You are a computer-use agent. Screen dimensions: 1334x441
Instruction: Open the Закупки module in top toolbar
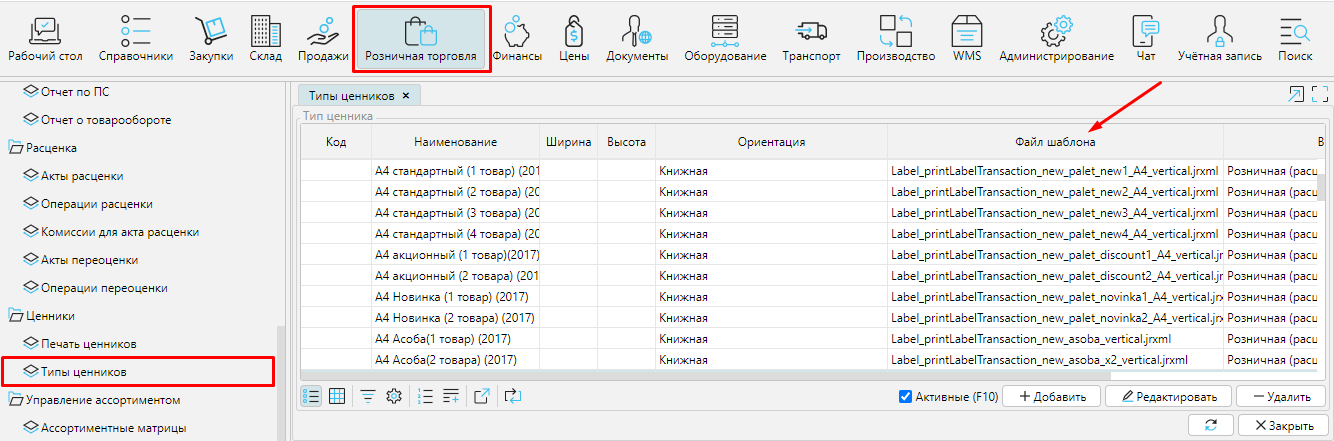coord(211,38)
